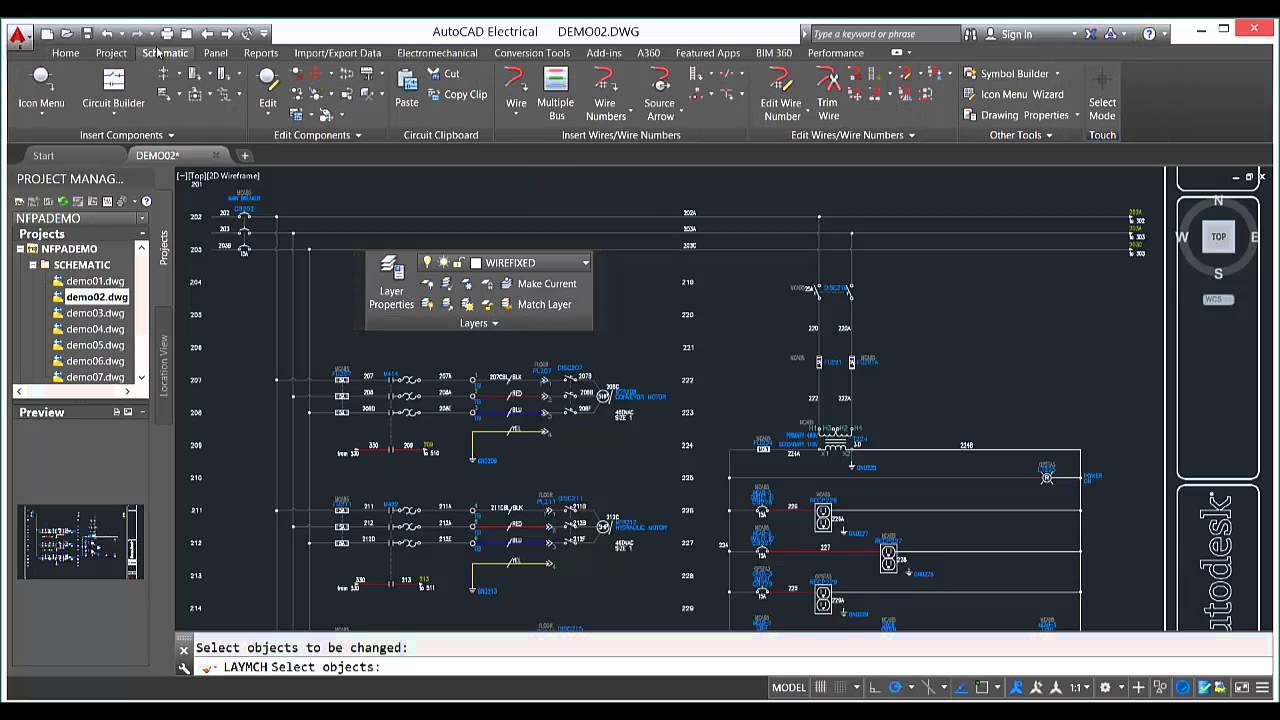1280x720 pixels.
Task: Toggle the grid display in status bar
Action: [x=821, y=687]
